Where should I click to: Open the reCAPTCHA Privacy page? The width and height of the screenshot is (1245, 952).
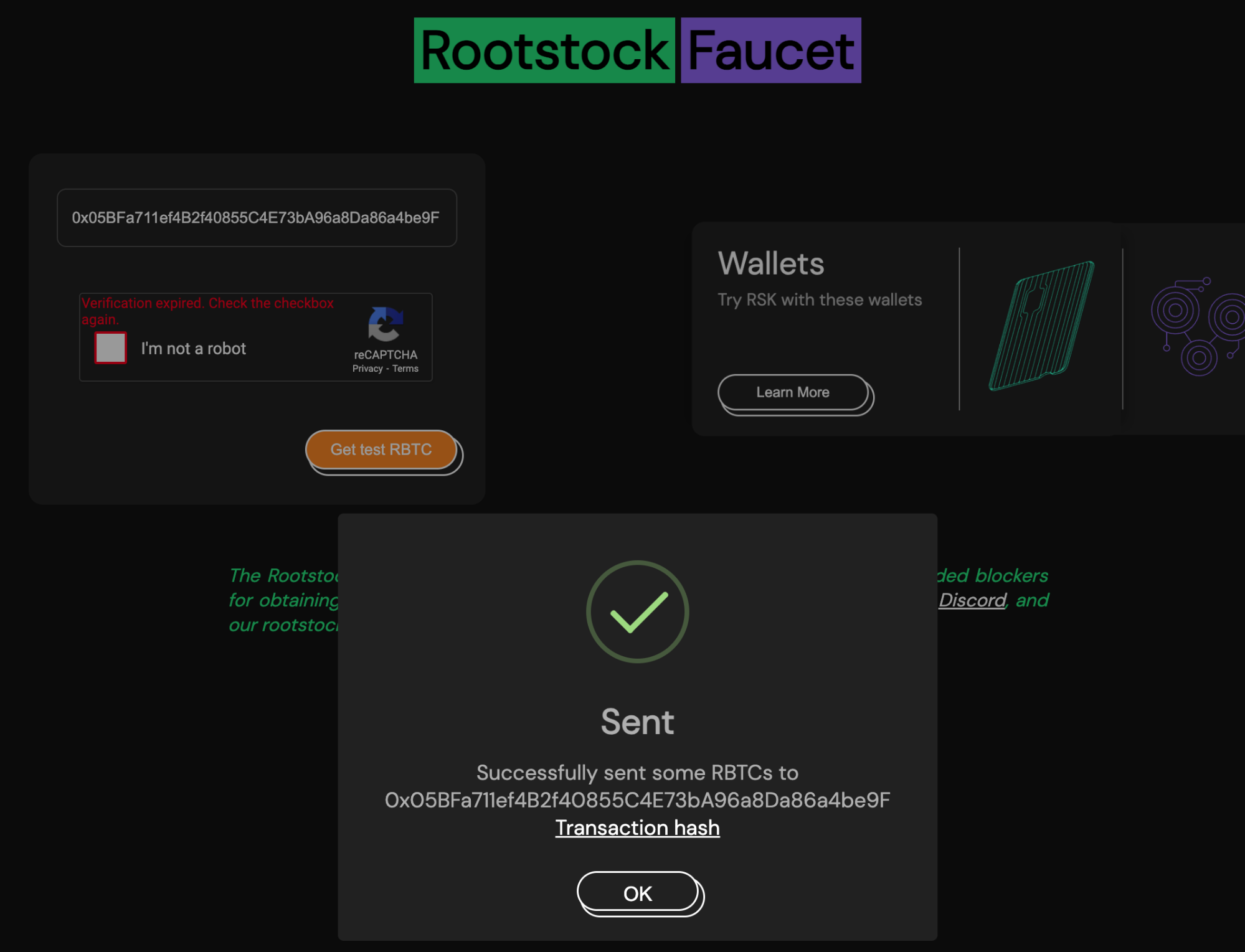pos(367,368)
